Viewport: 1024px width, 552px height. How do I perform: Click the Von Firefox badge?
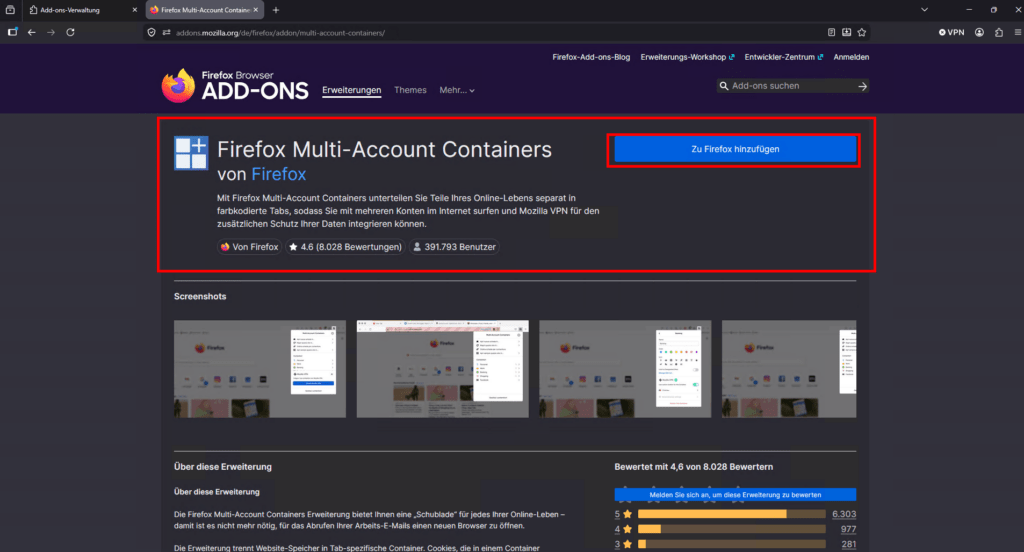(249, 247)
